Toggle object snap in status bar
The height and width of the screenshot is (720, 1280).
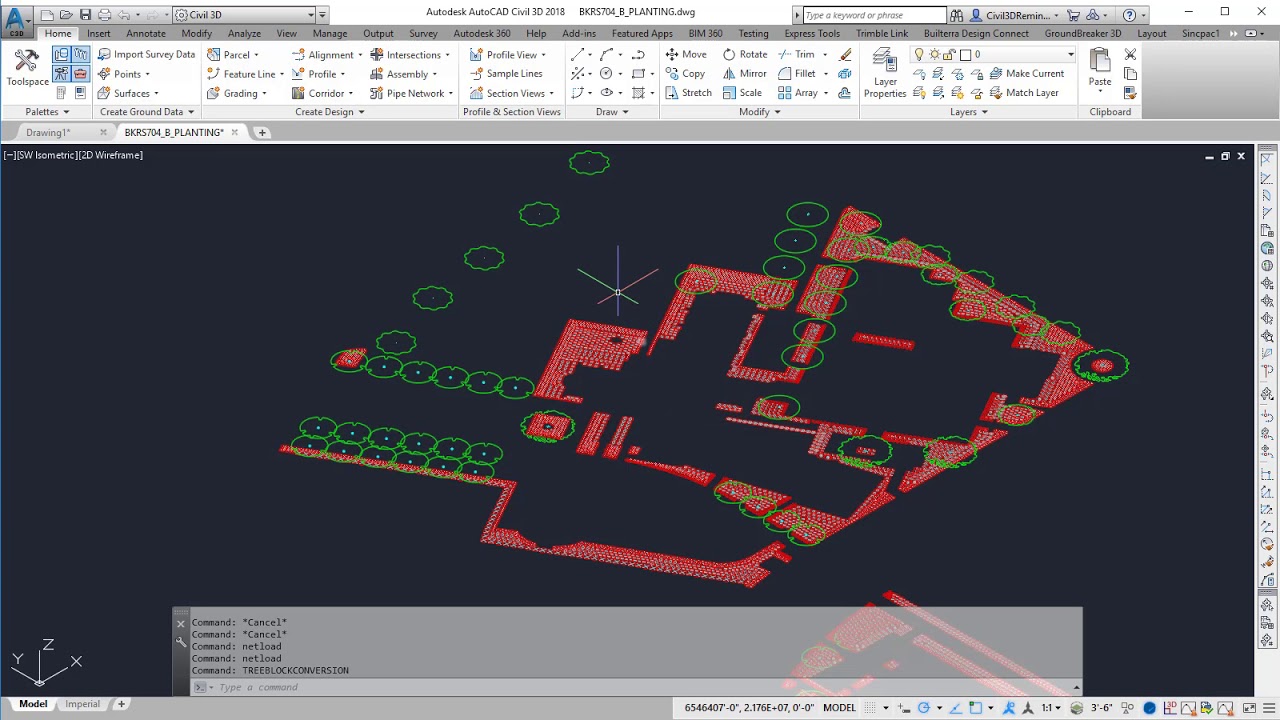[x=976, y=707]
